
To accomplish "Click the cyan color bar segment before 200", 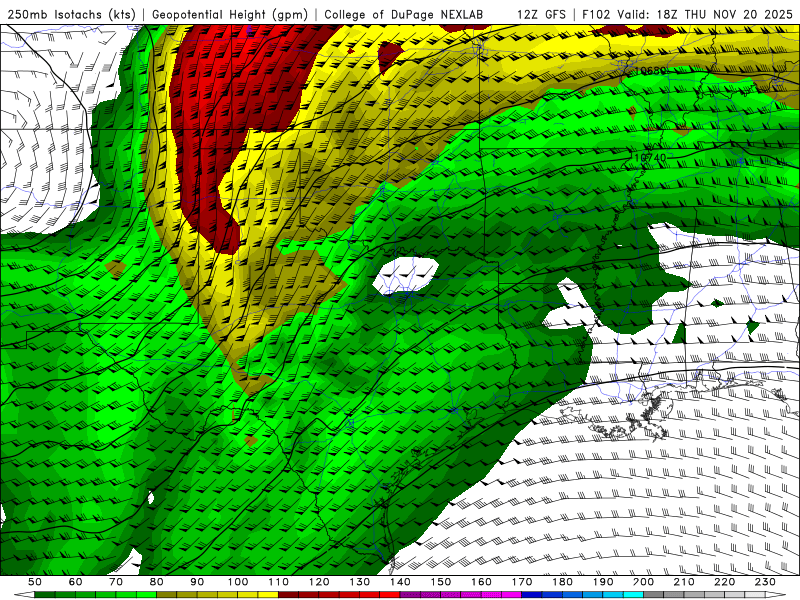I will point(633,595).
